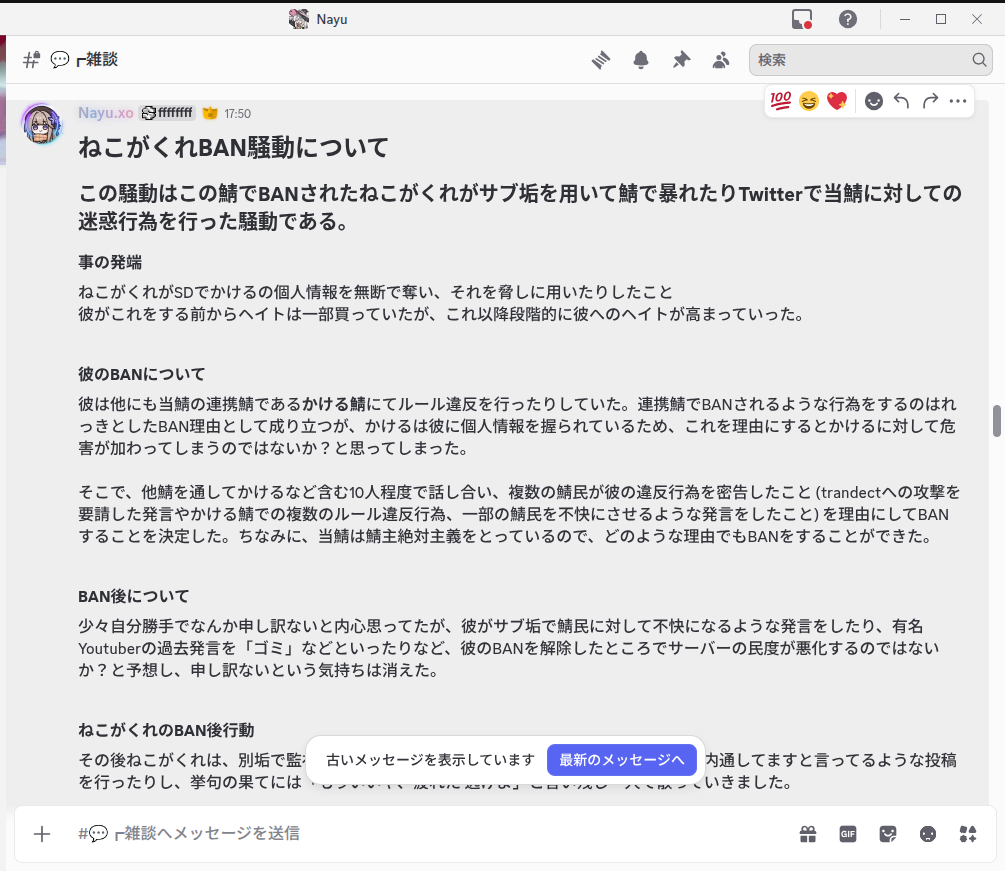The height and width of the screenshot is (871, 1005).
Task: Open the Threads panel icon
Action: click(x=600, y=60)
